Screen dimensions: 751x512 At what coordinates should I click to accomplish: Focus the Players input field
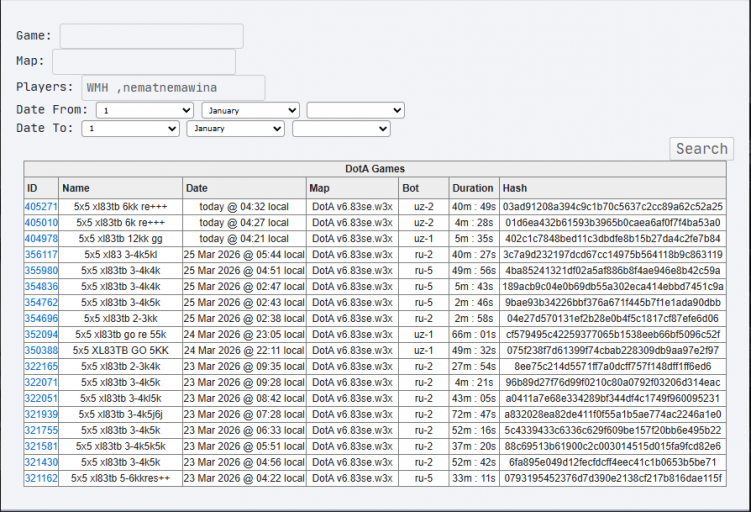[173, 88]
